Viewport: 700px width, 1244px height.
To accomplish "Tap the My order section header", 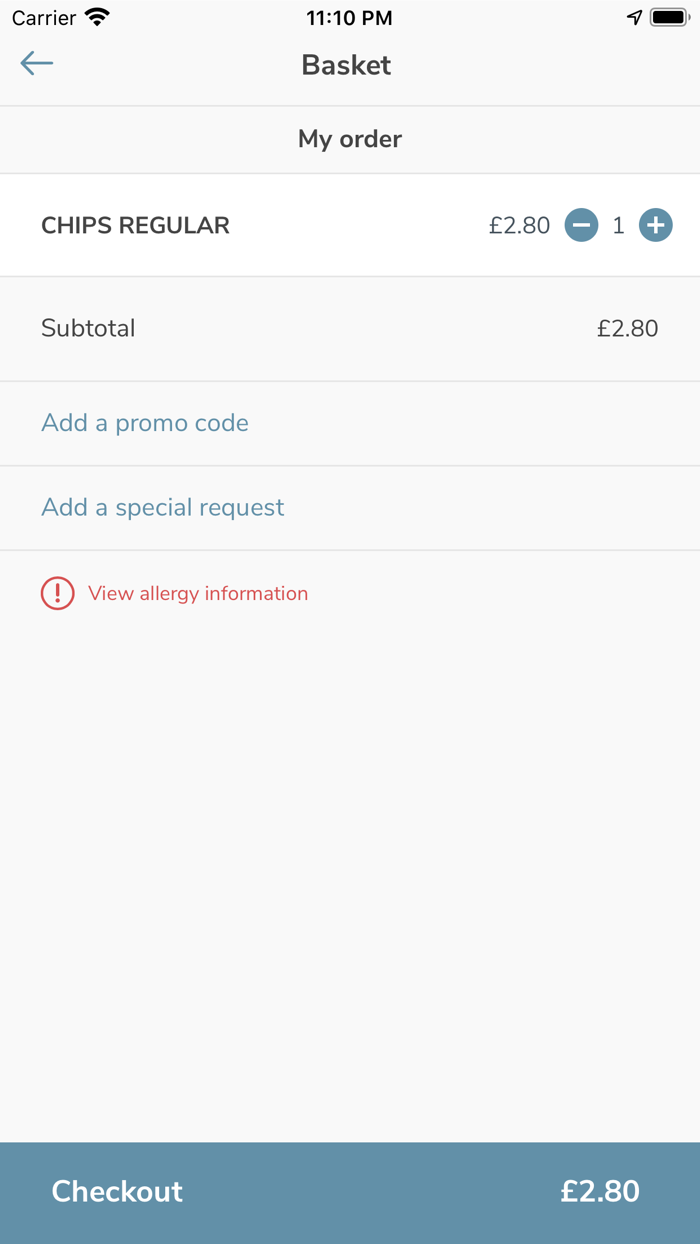I will click(x=350, y=139).
